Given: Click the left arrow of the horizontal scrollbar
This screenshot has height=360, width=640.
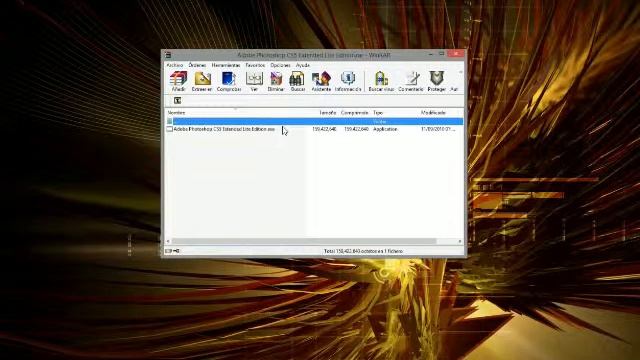Looking at the screenshot, I should pyautogui.click(x=168, y=241).
